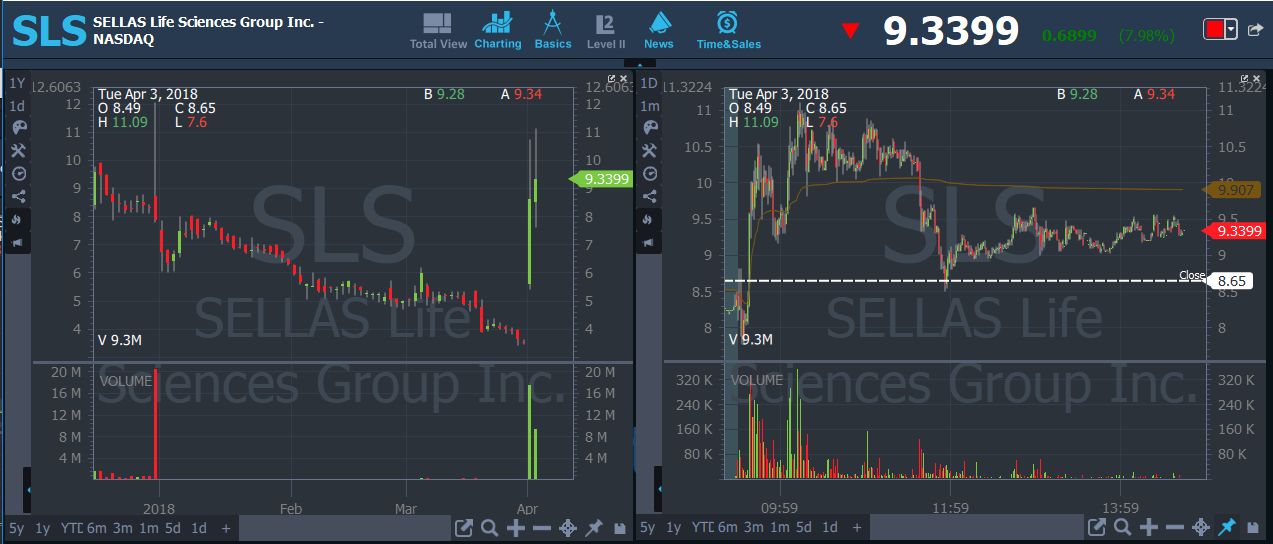Open Time&Sales window
The height and width of the screenshot is (544, 1273).
[x=727, y=31]
